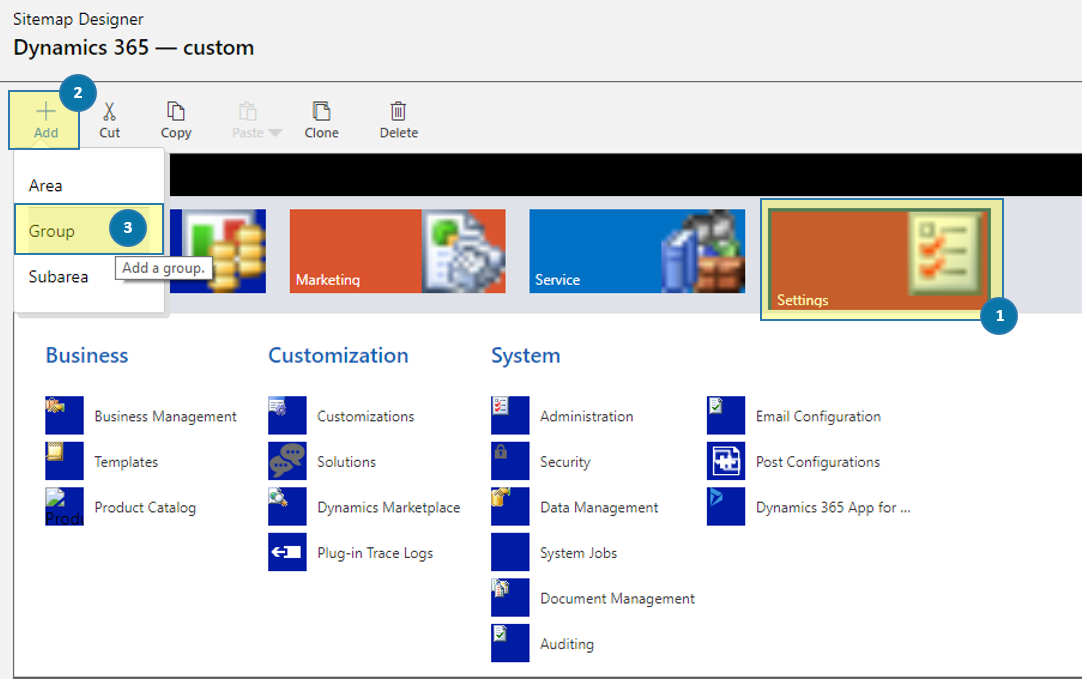1087x680 pixels.
Task: Open the Paste dropdown arrow
Action: pos(275,133)
